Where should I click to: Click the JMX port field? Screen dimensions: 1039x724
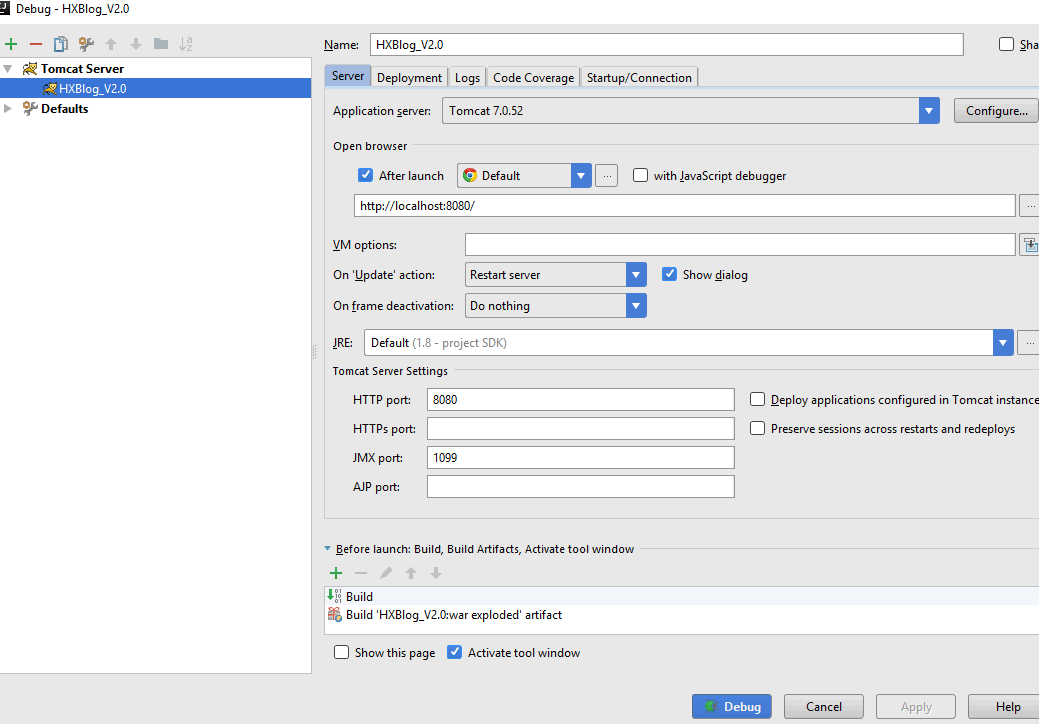(x=580, y=458)
